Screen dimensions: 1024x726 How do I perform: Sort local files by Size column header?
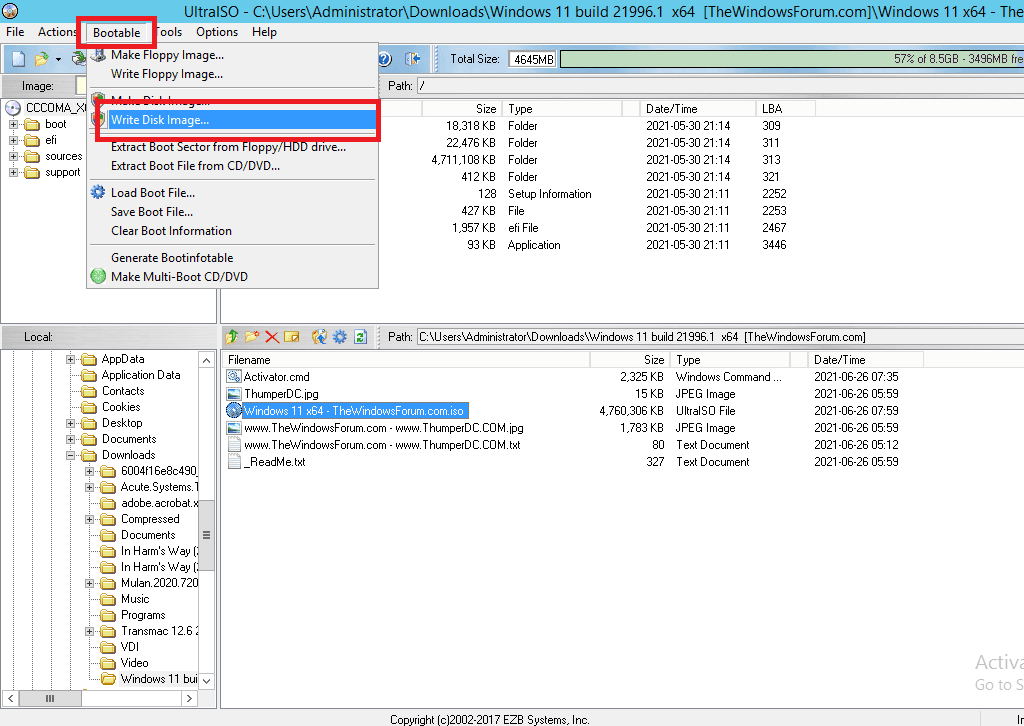pos(630,360)
